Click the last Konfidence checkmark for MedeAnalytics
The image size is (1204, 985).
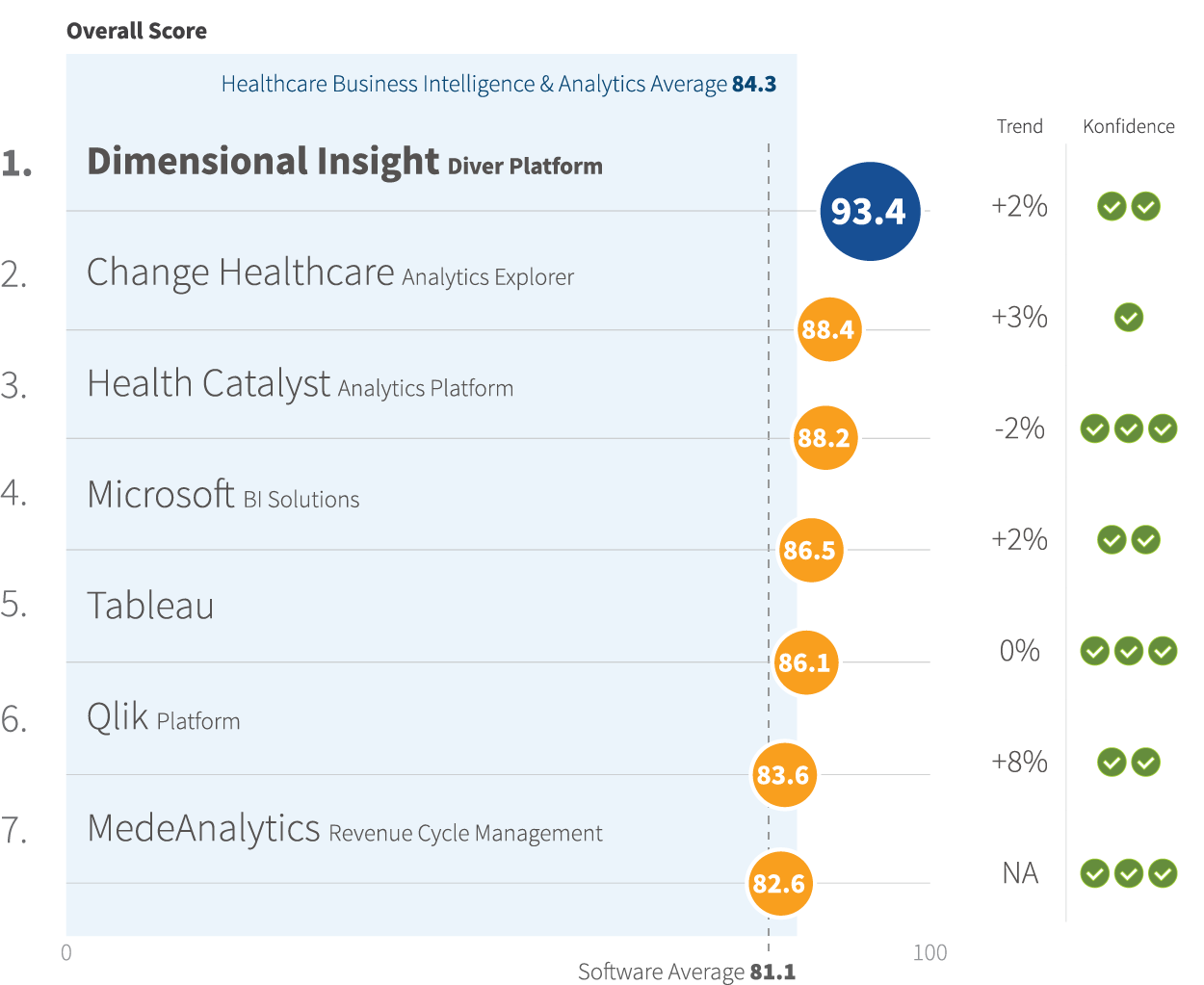(1163, 873)
